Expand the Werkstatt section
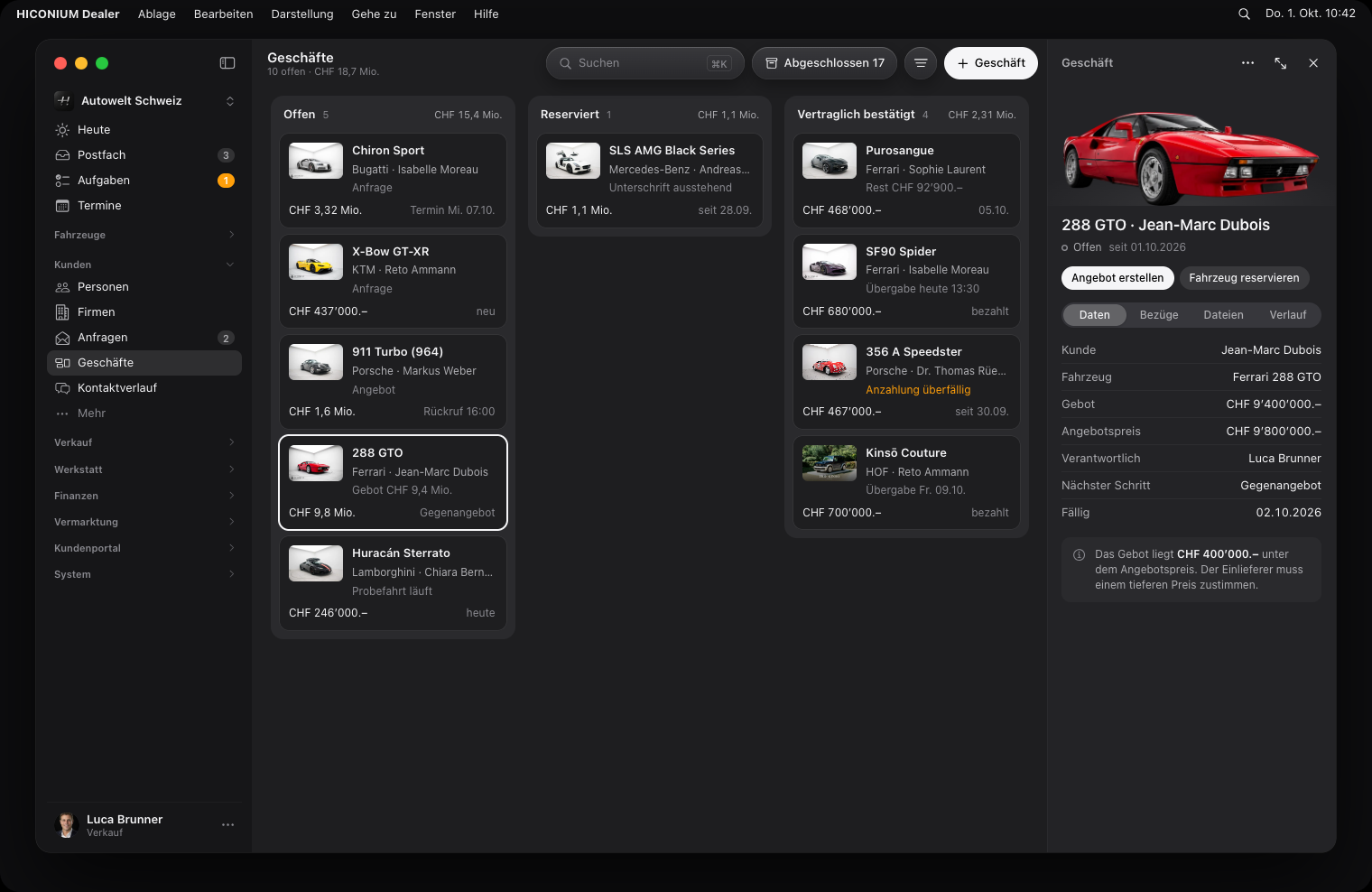The image size is (1372, 892). tap(144, 469)
